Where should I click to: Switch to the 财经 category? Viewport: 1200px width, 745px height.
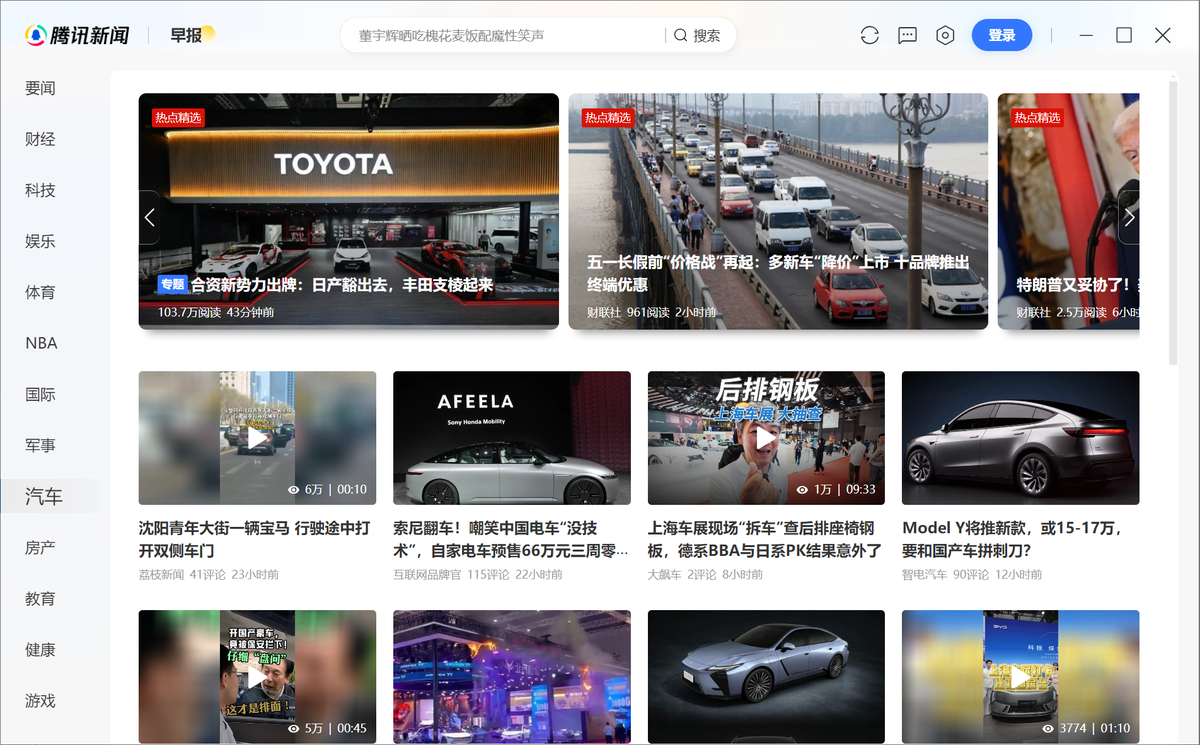tap(40, 139)
